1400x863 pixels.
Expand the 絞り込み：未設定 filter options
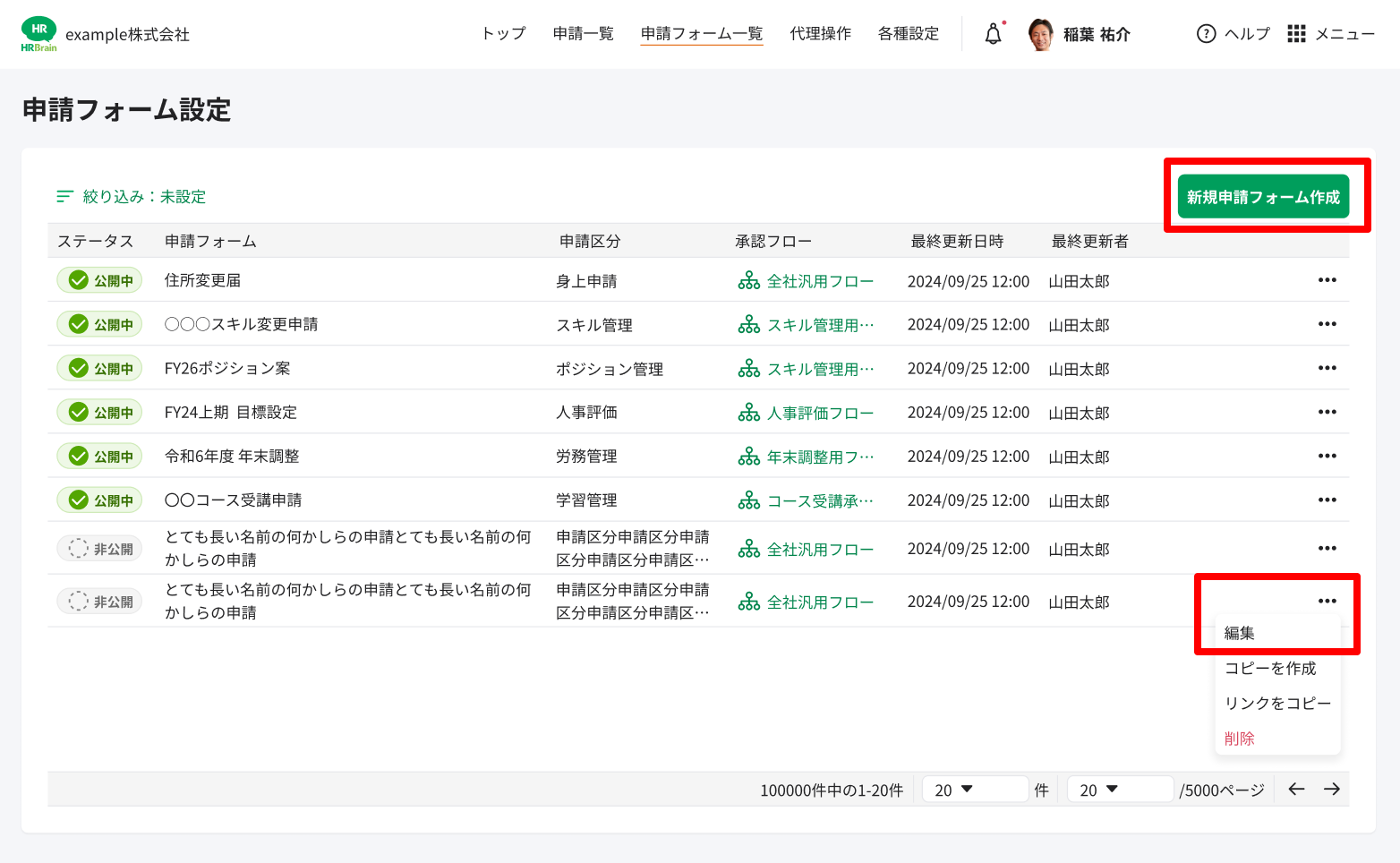pos(143,196)
